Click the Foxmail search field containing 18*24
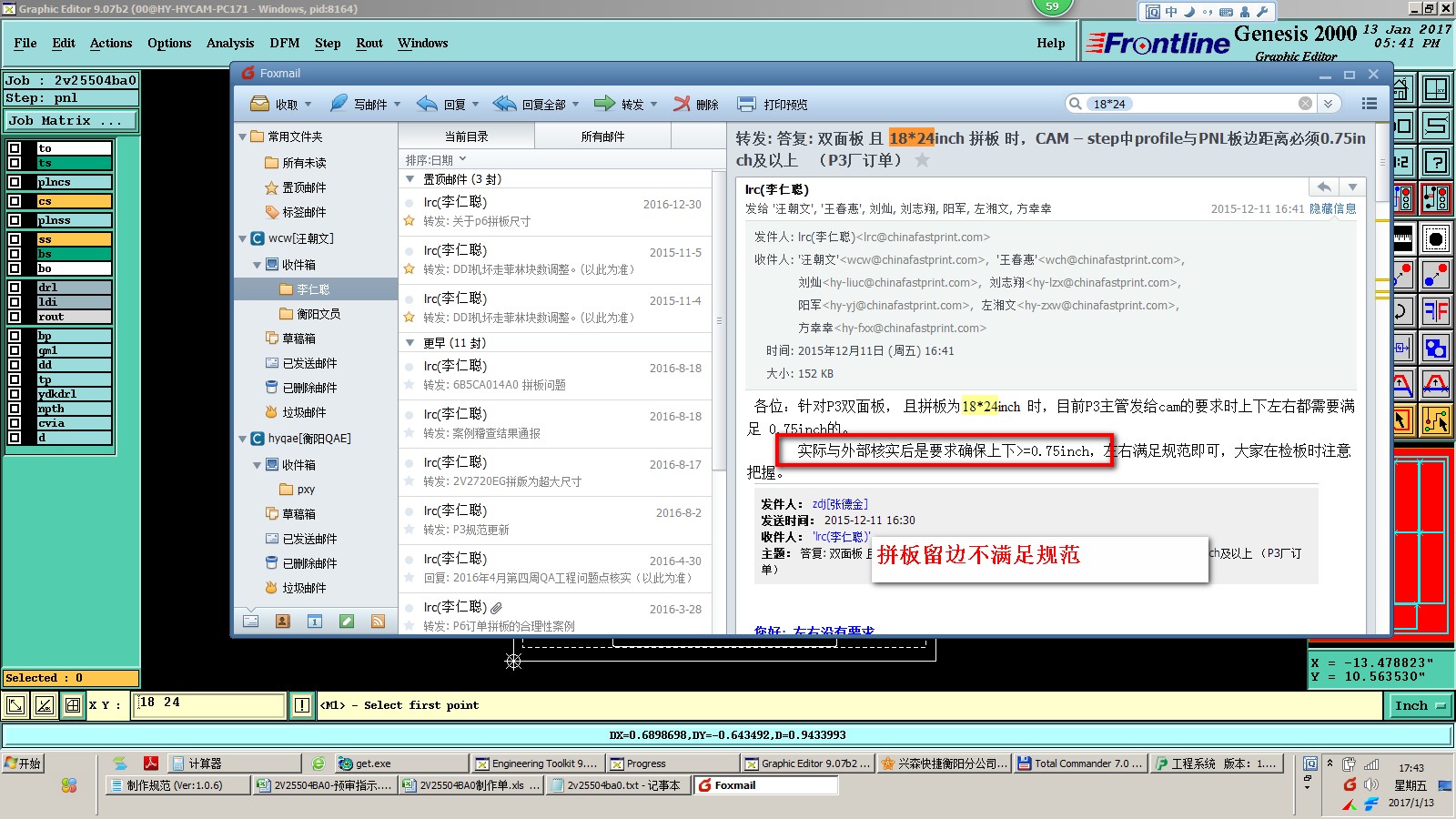The width and height of the screenshot is (1456, 819). [x=1192, y=104]
